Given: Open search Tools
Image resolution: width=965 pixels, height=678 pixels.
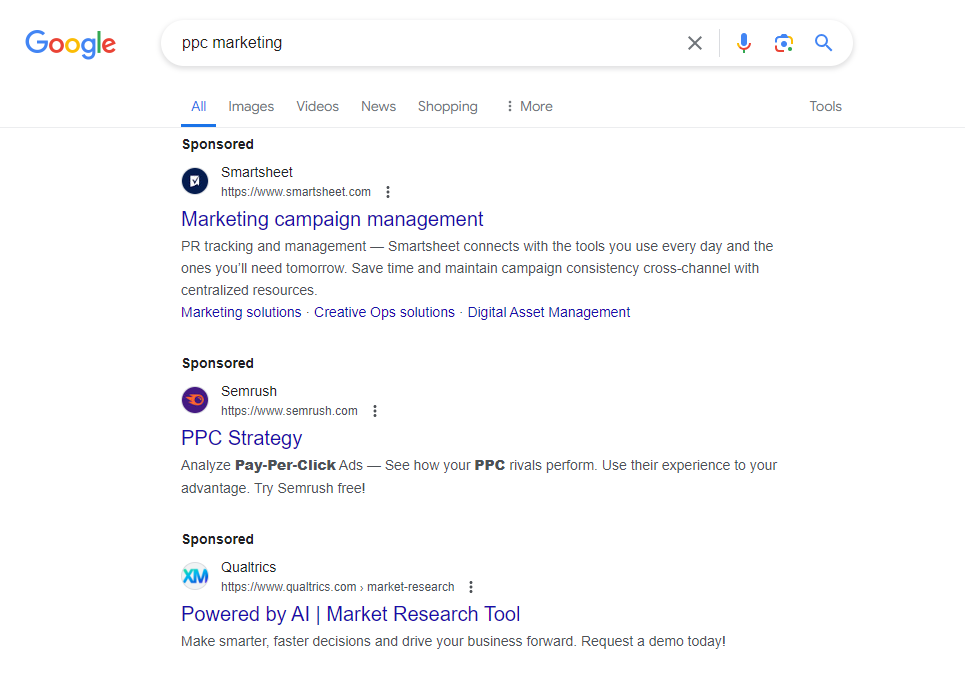Looking at the screenshot, I should [825, 106].
